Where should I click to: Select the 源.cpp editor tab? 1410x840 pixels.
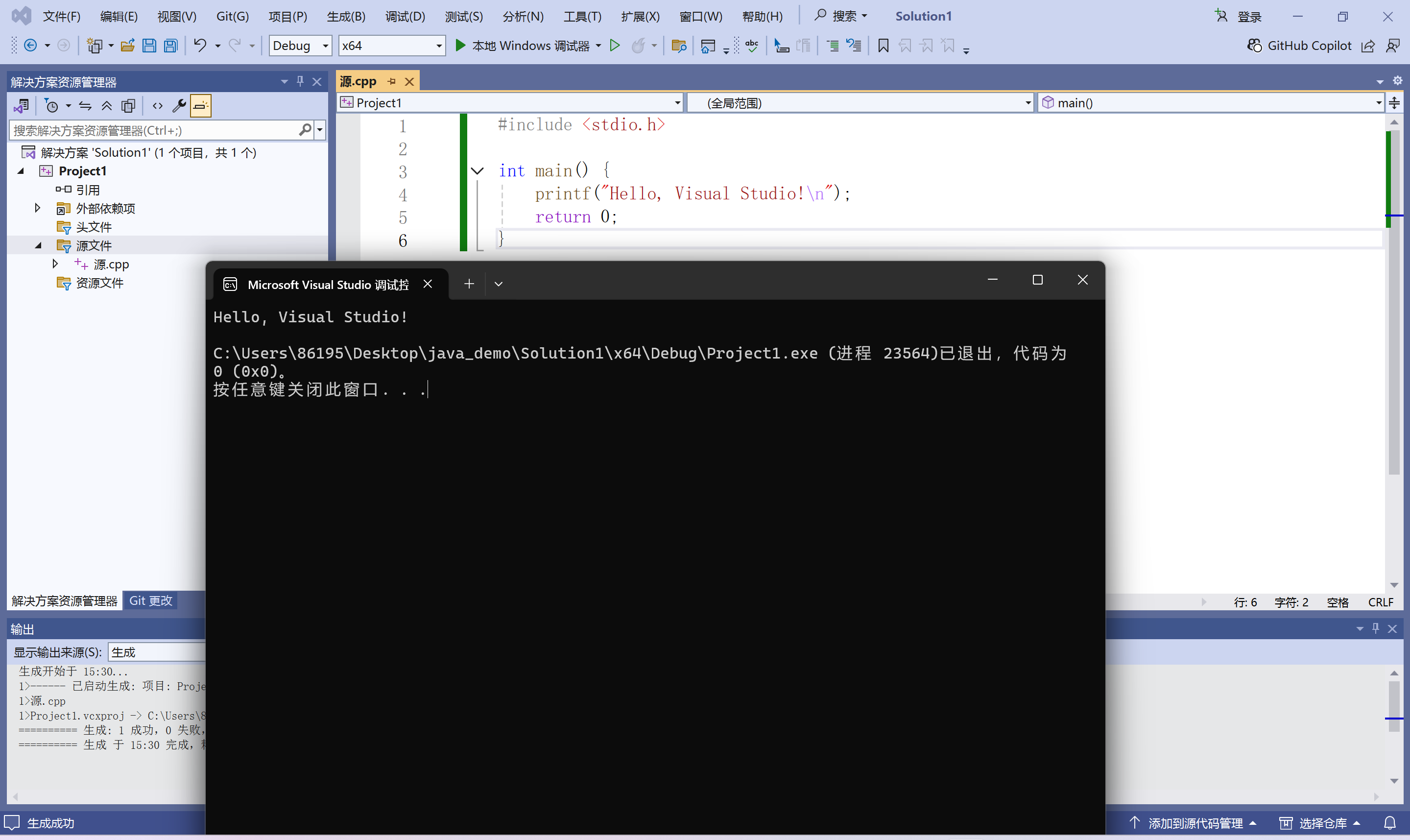358,81
